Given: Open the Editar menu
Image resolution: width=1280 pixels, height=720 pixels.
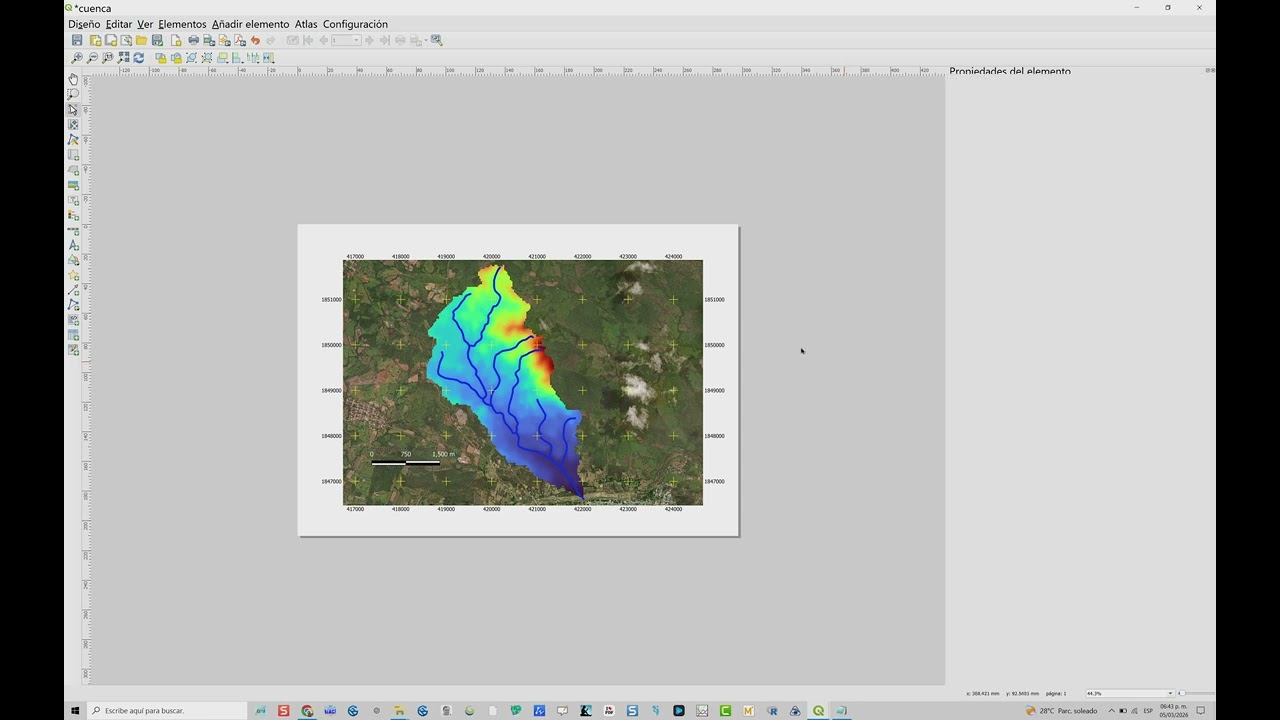Looking at the screenshot, I should coord(118,24).
